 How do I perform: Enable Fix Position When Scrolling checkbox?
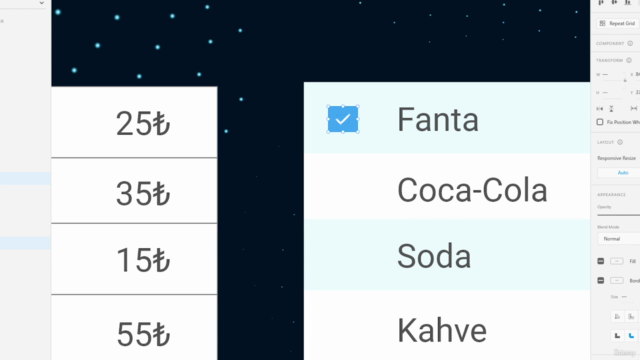[x=600, y=122]
